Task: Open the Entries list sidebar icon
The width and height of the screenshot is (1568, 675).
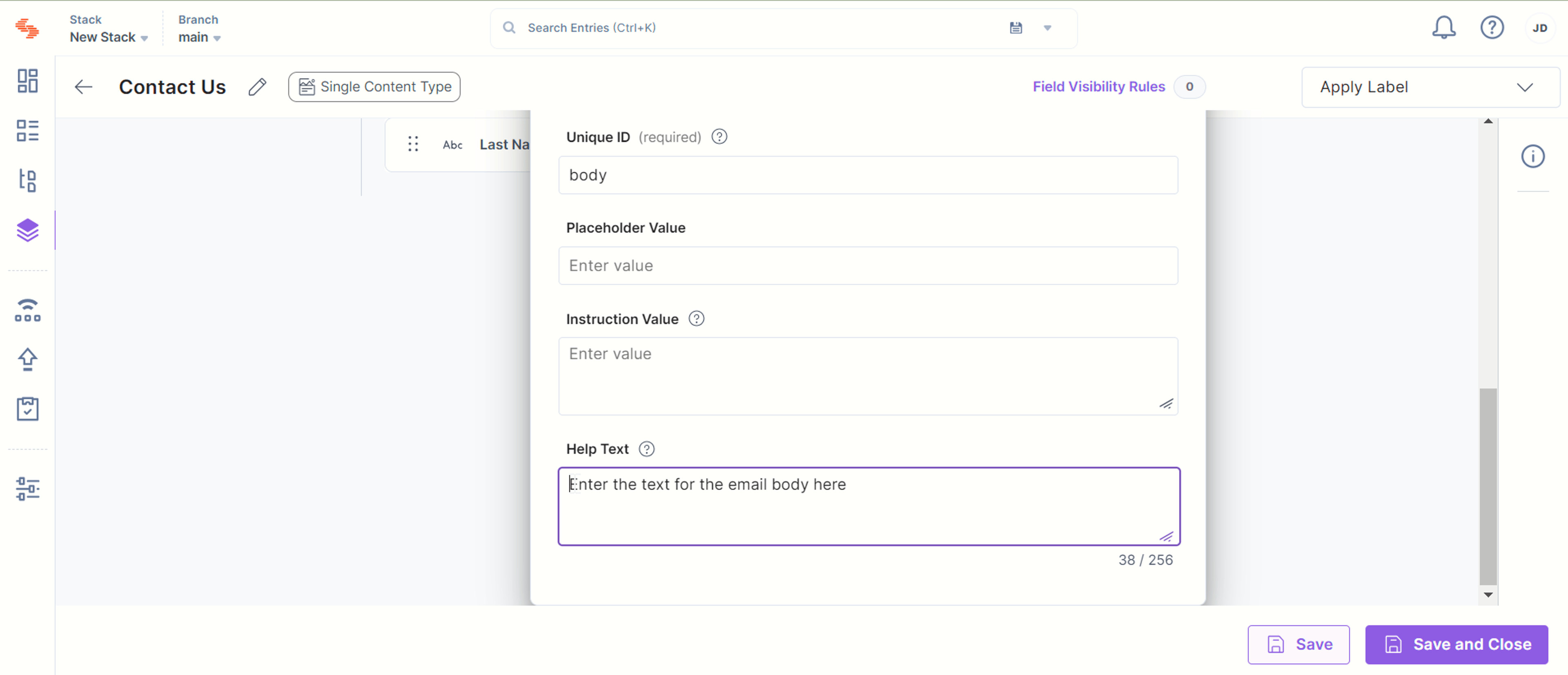Action: (27, 130)
